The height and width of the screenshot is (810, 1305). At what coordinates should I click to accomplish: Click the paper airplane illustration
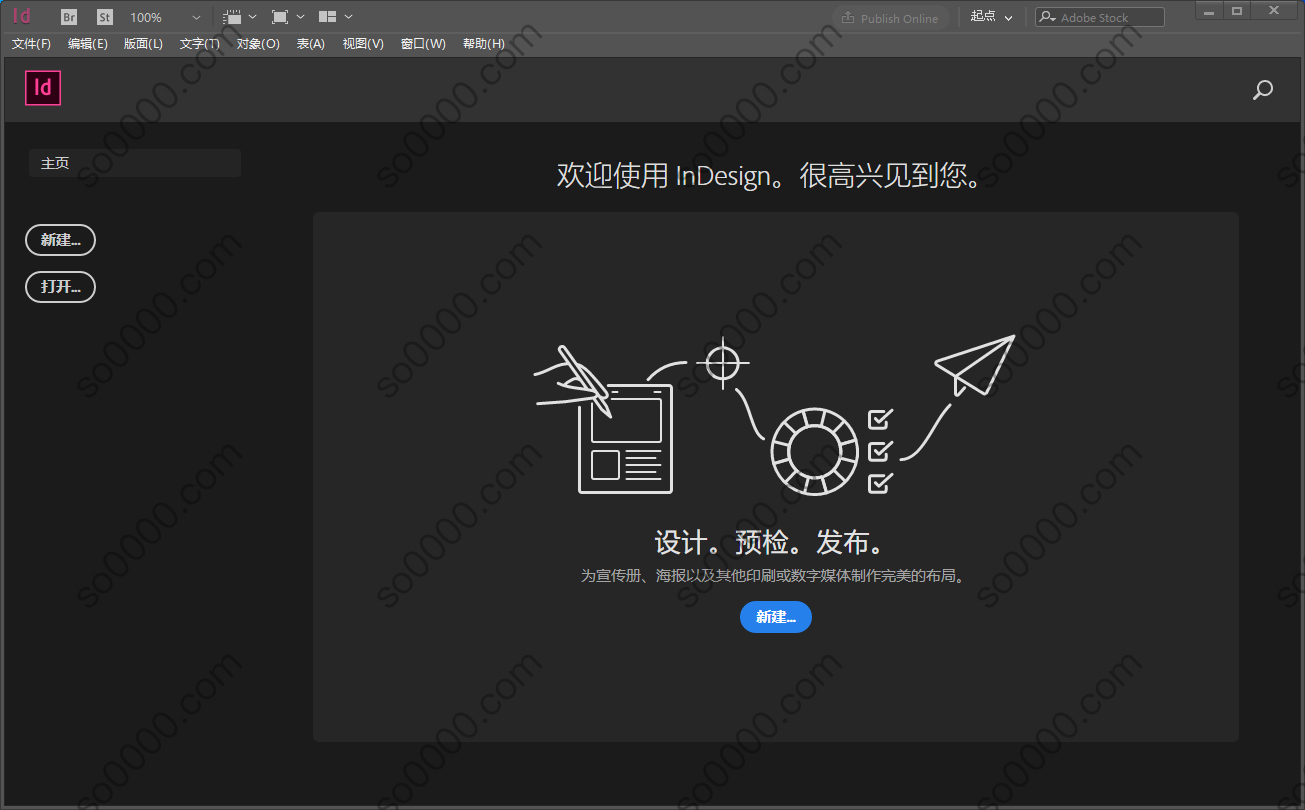pyautogui.click(x=975, y=365)
